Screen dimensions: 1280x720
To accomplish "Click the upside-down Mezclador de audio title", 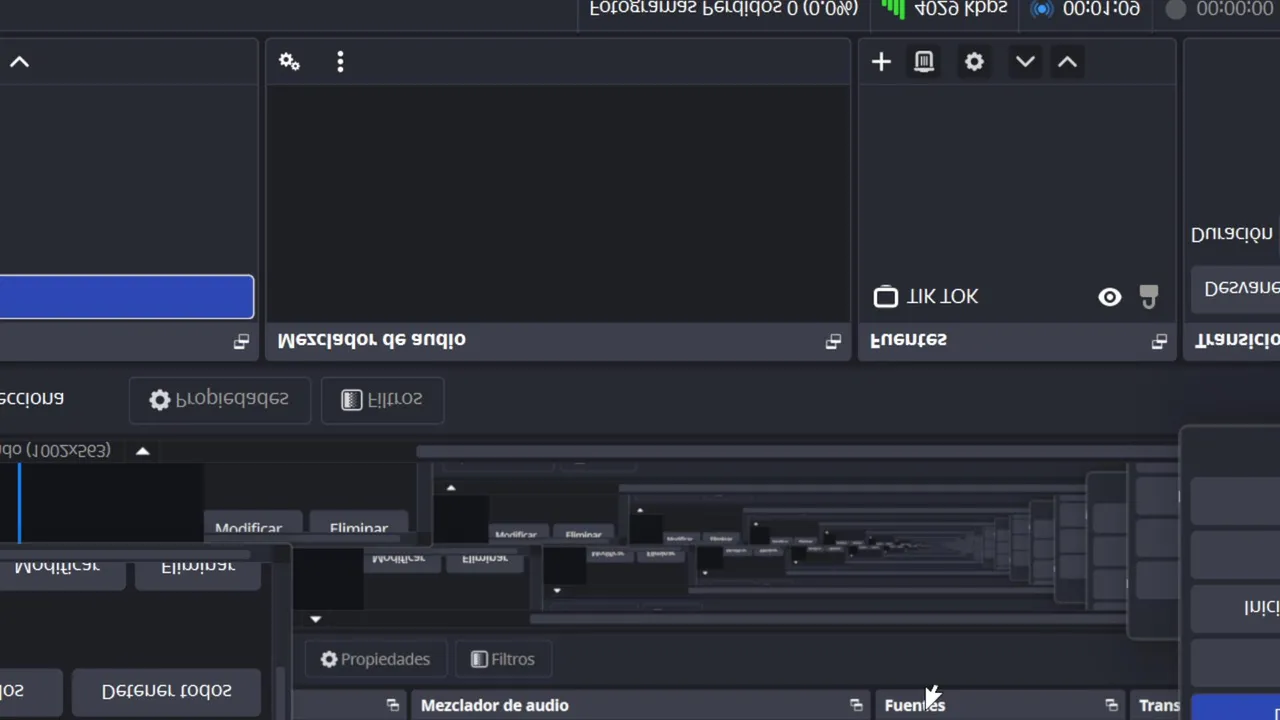I will (x=371, y=340).
